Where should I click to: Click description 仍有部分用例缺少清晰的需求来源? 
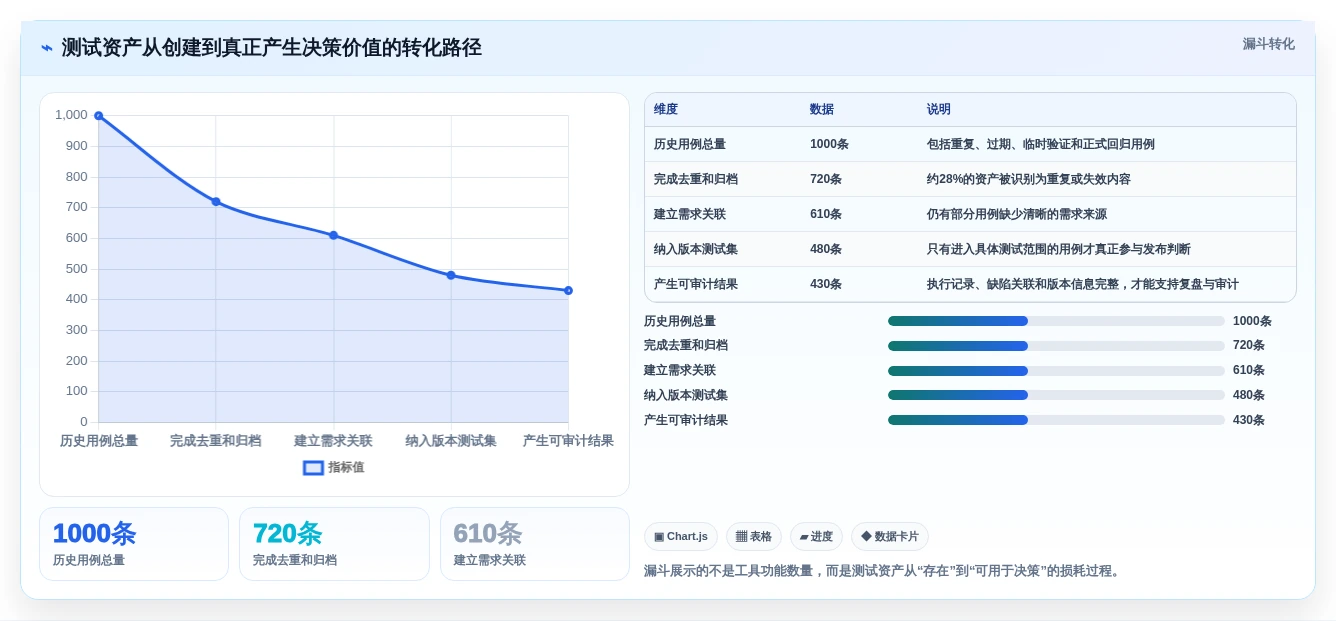pyautogui.click(x=1017, y=214)
